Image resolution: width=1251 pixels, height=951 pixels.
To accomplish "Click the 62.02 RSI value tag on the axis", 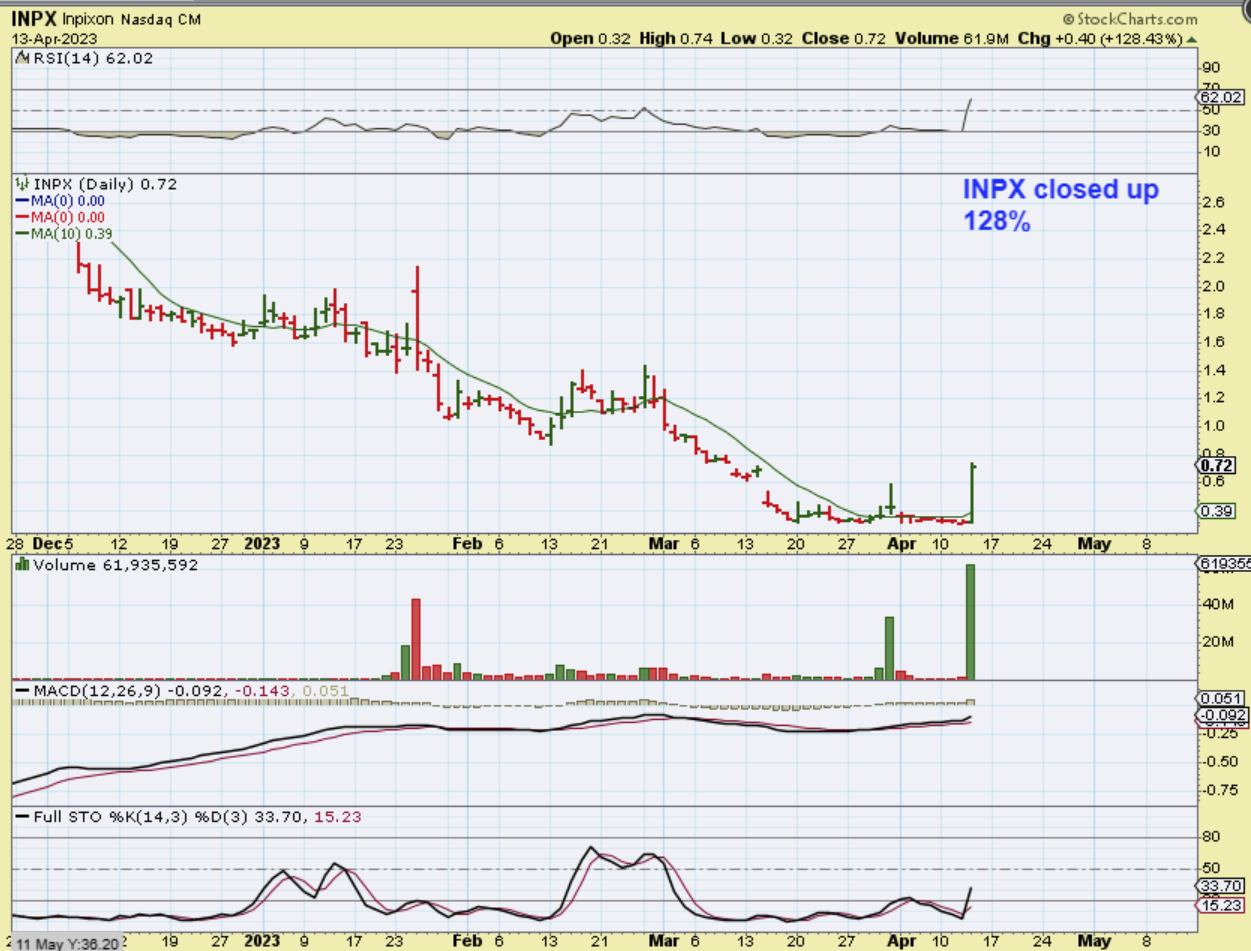I will [1223, 97].
